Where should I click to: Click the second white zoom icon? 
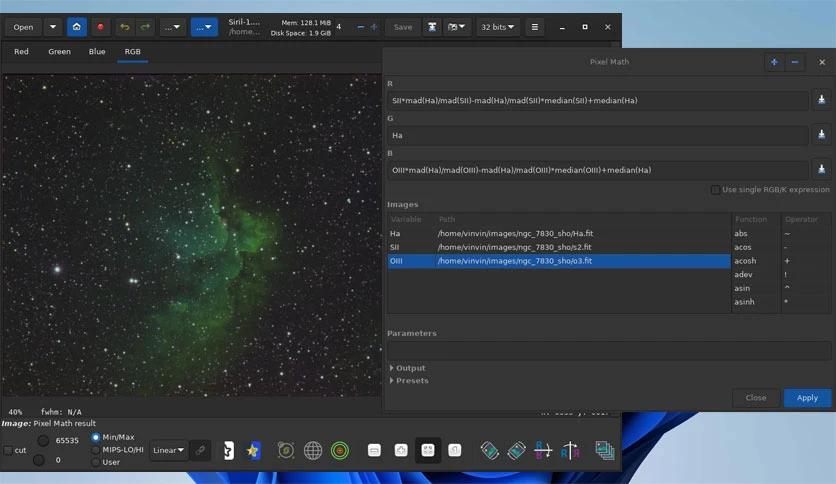[x=401, y=450]
